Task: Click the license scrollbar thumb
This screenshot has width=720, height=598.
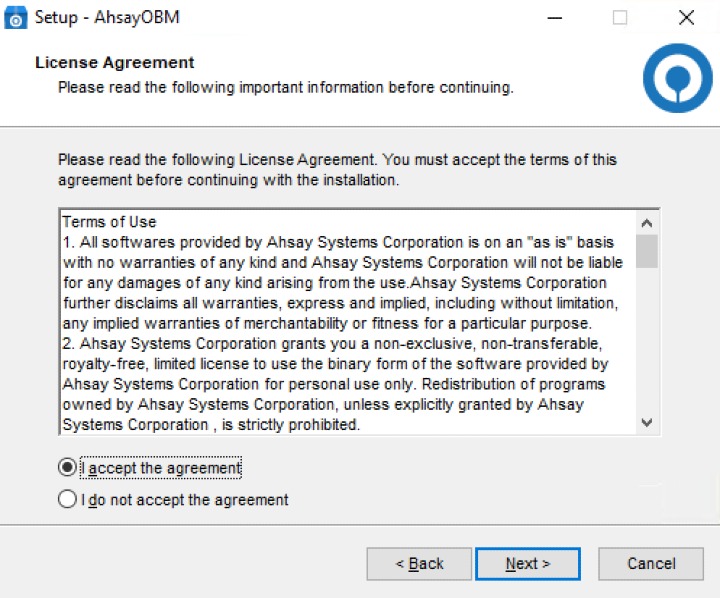Action: coord(647,251)
